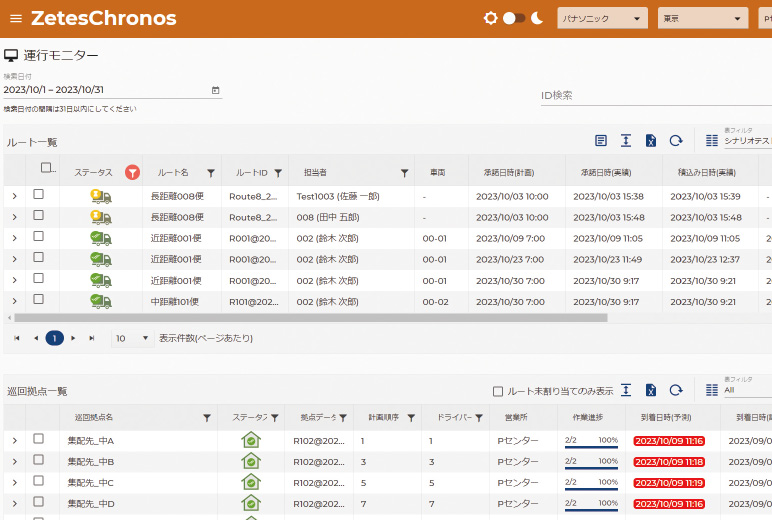
Task: Filter the ルート名 column
Action: click(210, 173)
